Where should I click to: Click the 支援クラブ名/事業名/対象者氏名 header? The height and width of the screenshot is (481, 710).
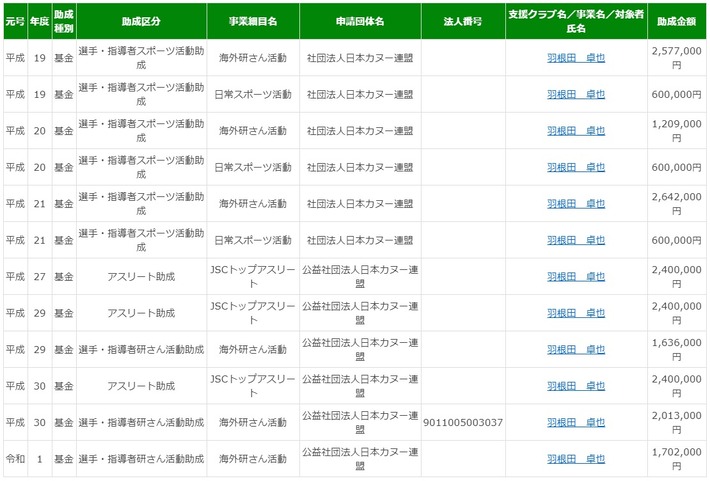[x=576, y=21]
